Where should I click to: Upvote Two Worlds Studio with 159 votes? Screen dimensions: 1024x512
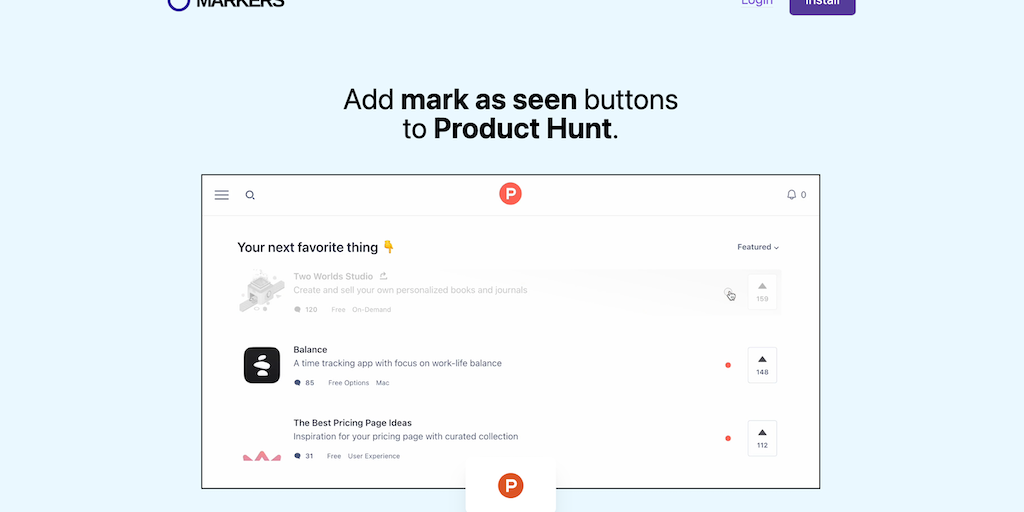[762, 292]
